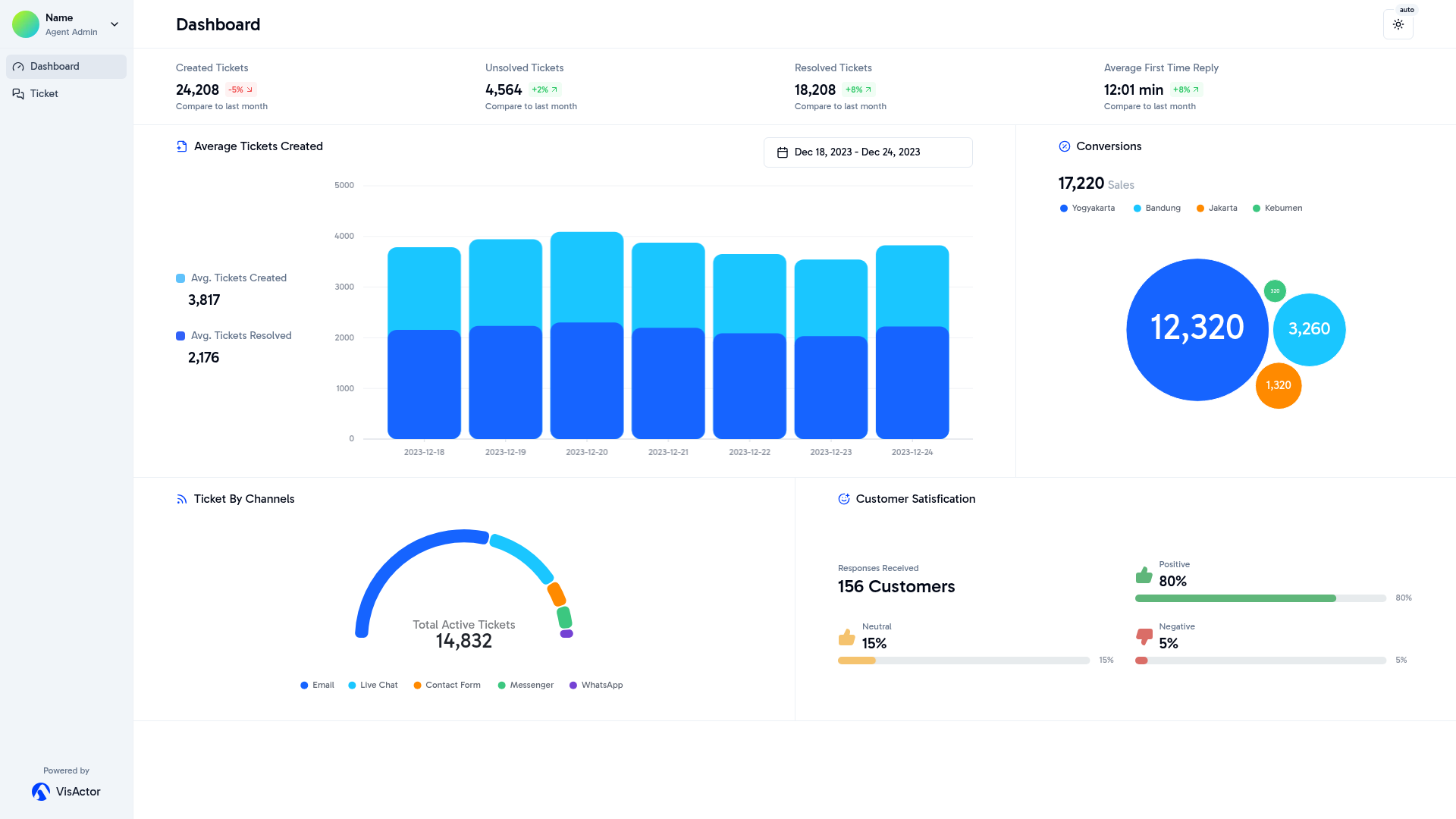Click the Conversions compass icon
The image size is (1456, 819).
1064,146
